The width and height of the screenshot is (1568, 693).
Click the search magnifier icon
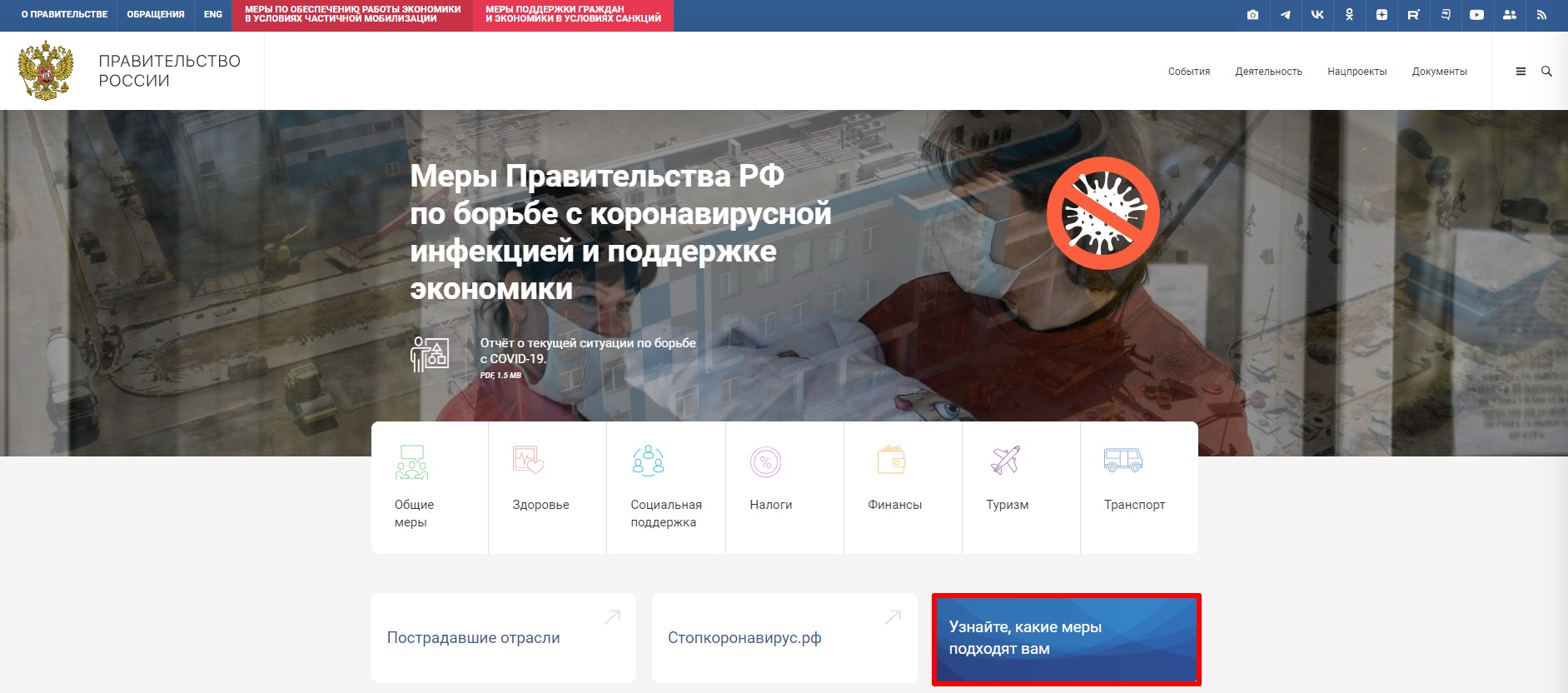[x=1546, y=72]
